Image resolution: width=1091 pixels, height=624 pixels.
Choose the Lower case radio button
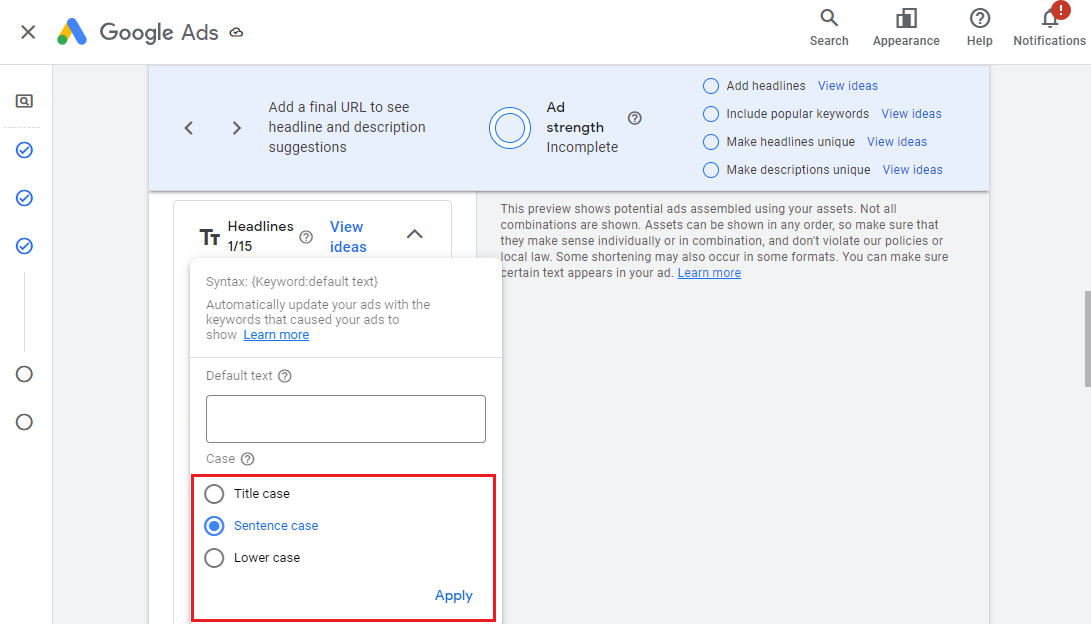214,558
